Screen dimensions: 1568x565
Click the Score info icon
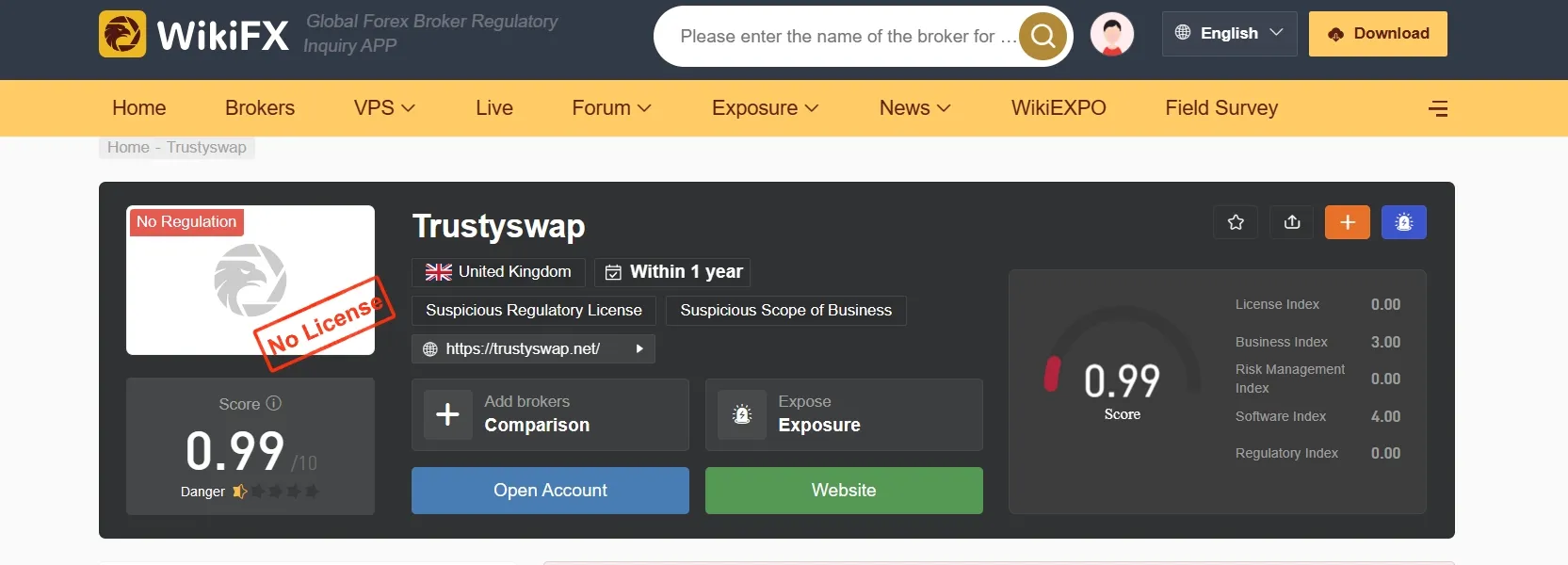click(274, 403)
